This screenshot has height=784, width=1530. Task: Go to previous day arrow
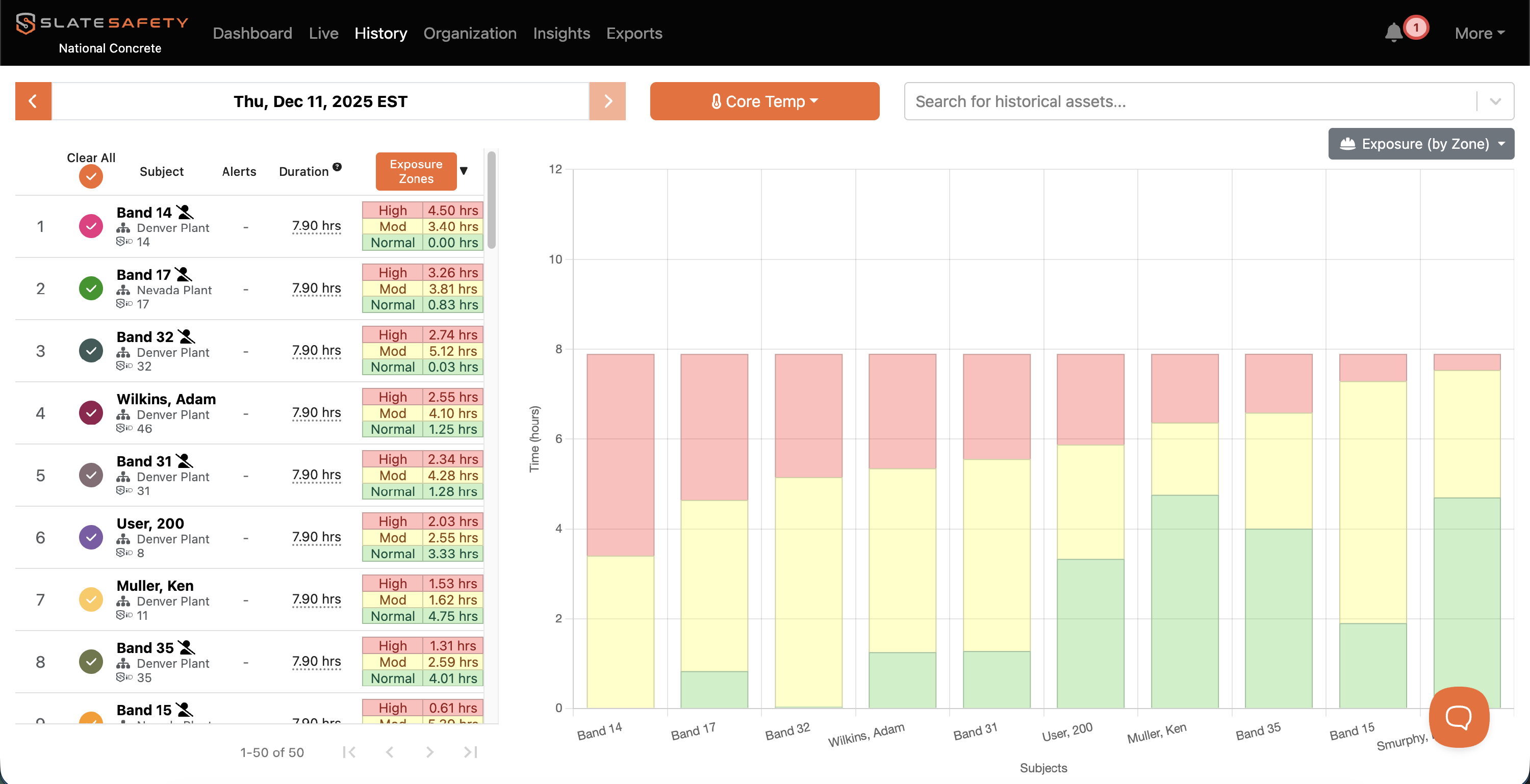33,101
